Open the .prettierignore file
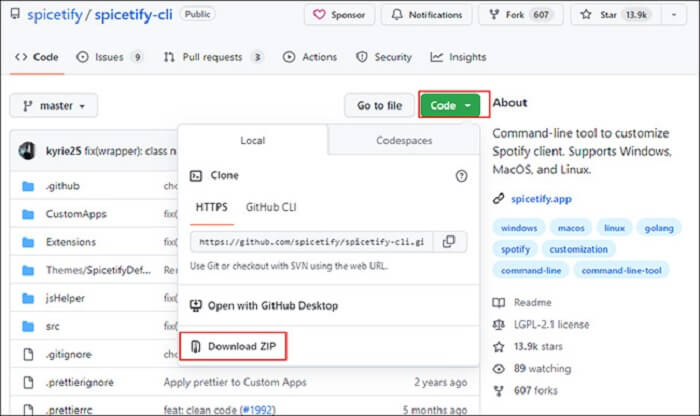This screenshot has width=700, height=416. [x=79, y=383]
